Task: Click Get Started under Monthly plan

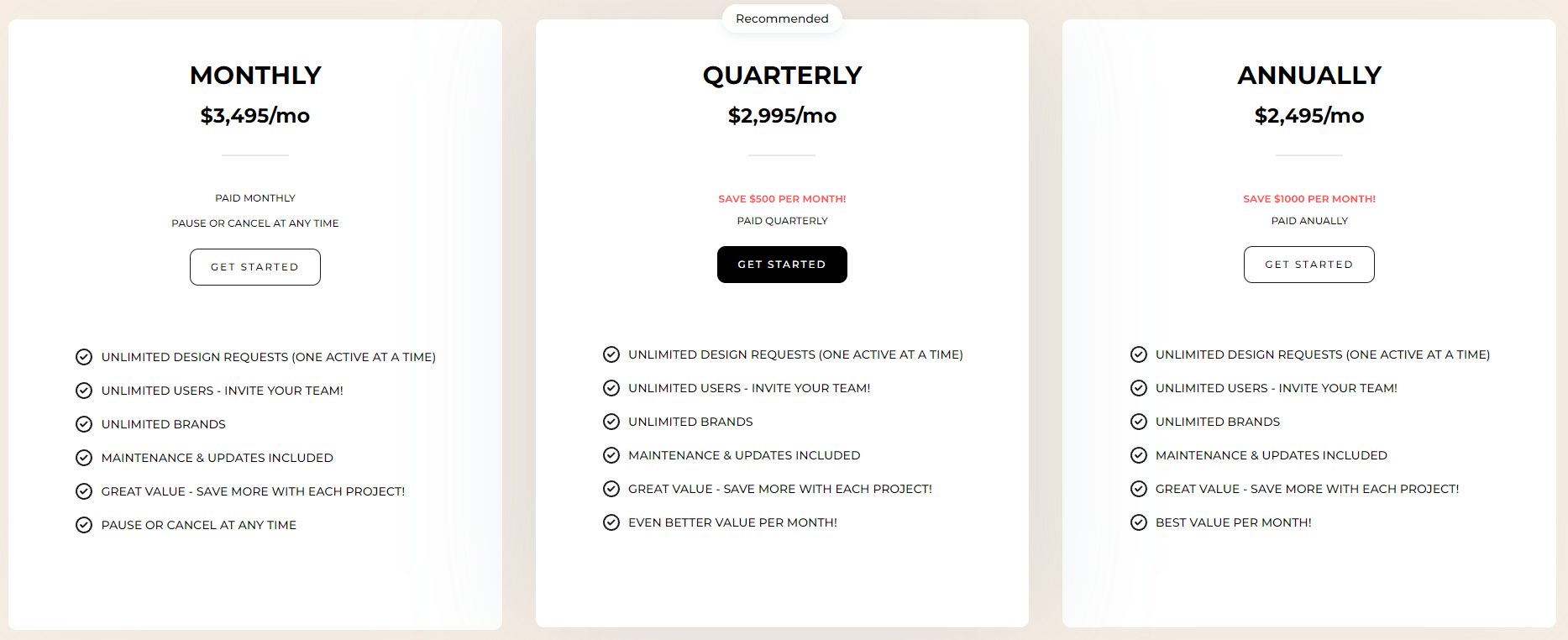Action: [255, 267]
